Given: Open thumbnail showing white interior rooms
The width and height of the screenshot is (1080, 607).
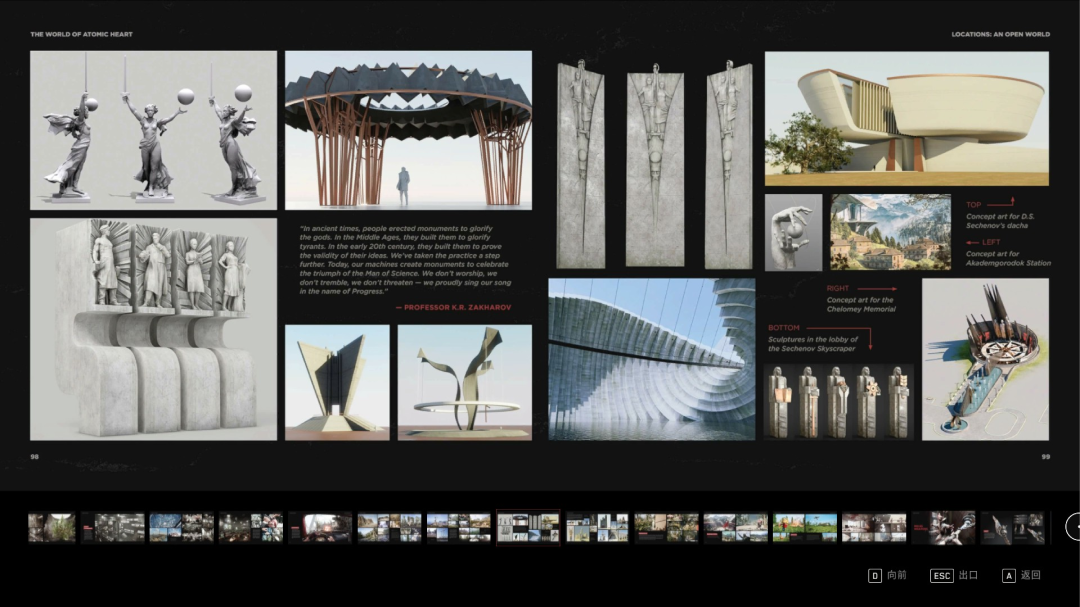Looking at the screenshot, I should 874,528.
